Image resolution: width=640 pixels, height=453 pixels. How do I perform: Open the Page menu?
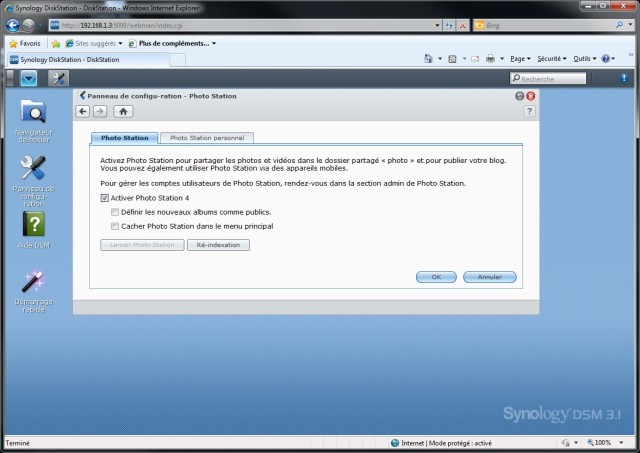click(x=520, y=59)
